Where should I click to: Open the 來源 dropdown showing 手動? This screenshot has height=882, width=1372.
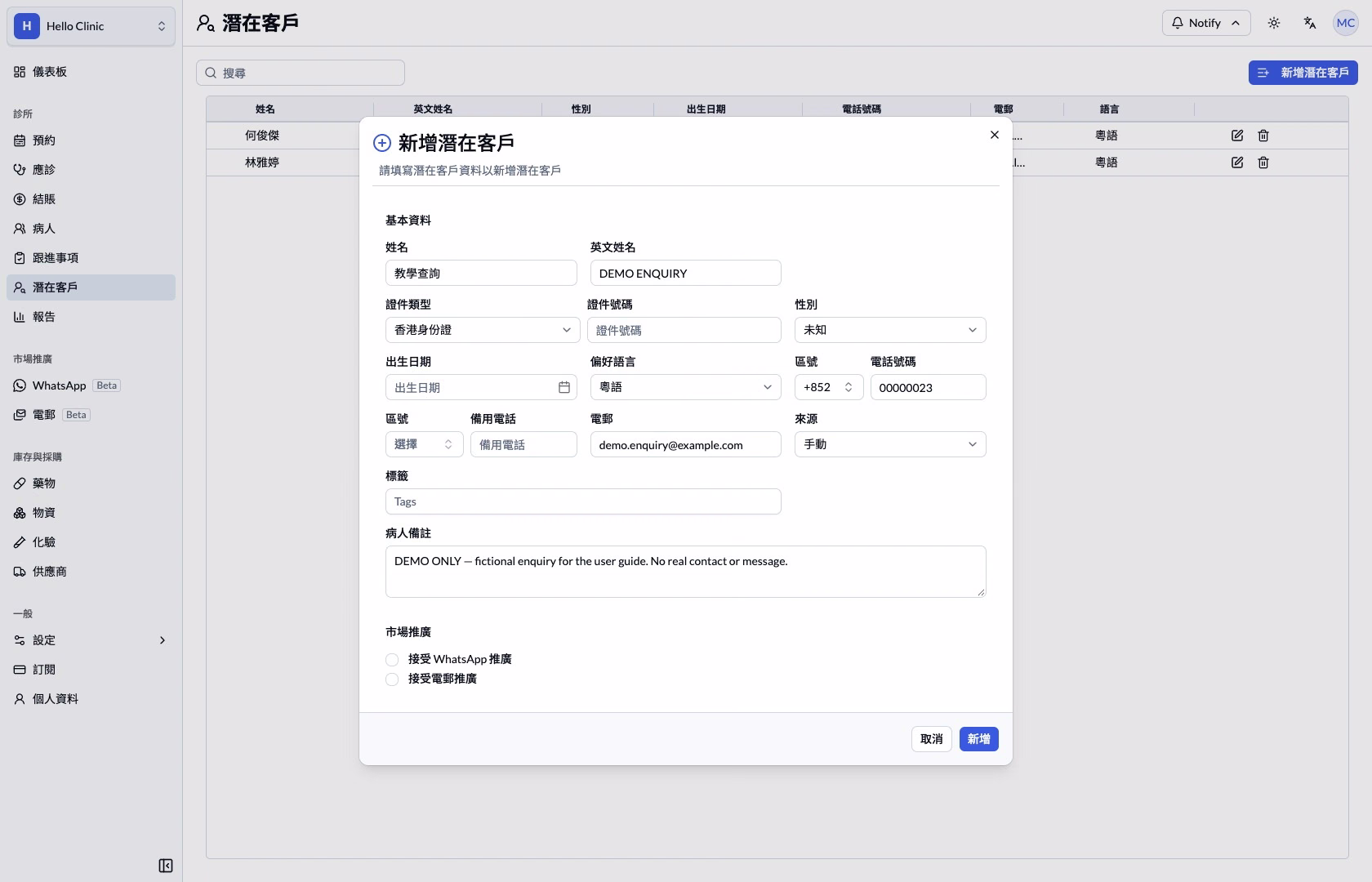tap(890, 444)
